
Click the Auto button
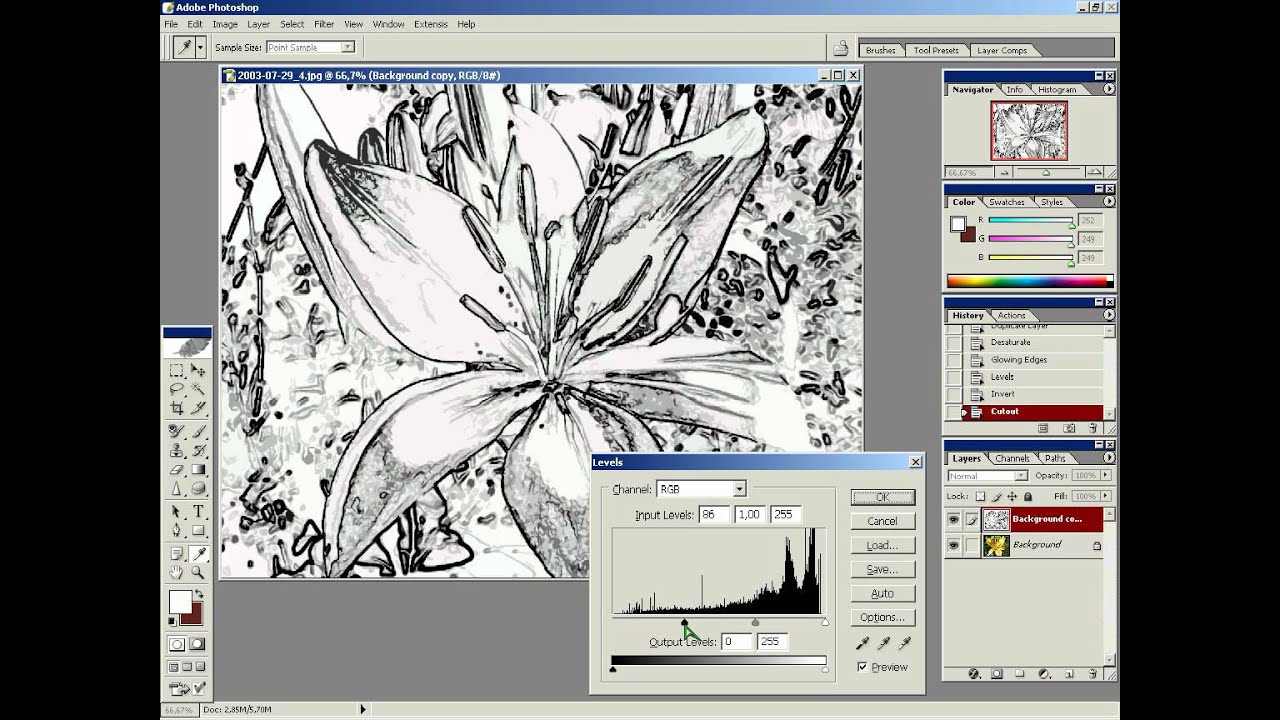pyautogui.click(x=882, y=593)
